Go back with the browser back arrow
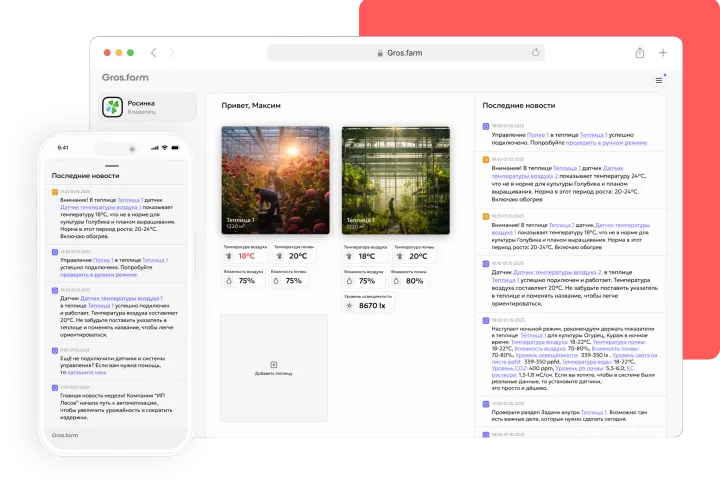Viewport: 720px width, 484px height. pyautogui.click(x=153, y=53)
